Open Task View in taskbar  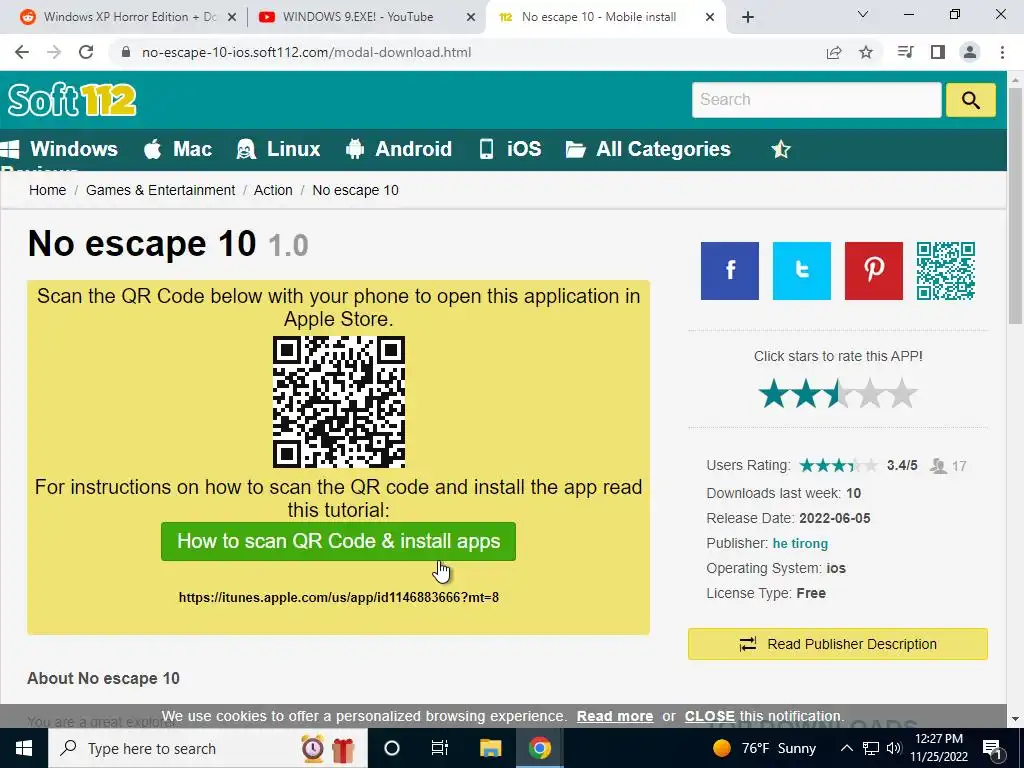pos(440,748)
